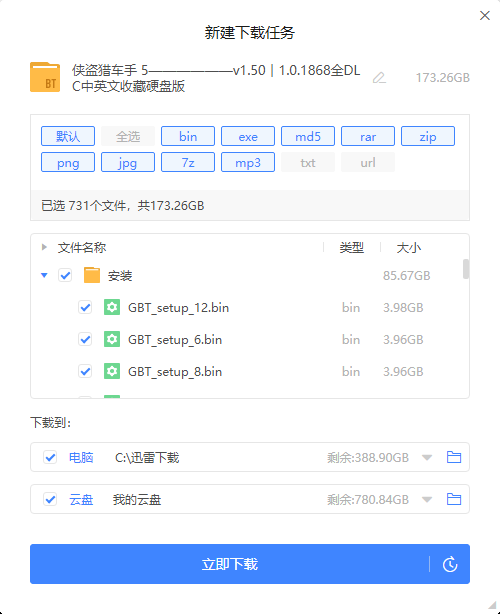Screen dimensions: 500x614
Task: Click the edit pencil icon beside task name
Action: 379,78
